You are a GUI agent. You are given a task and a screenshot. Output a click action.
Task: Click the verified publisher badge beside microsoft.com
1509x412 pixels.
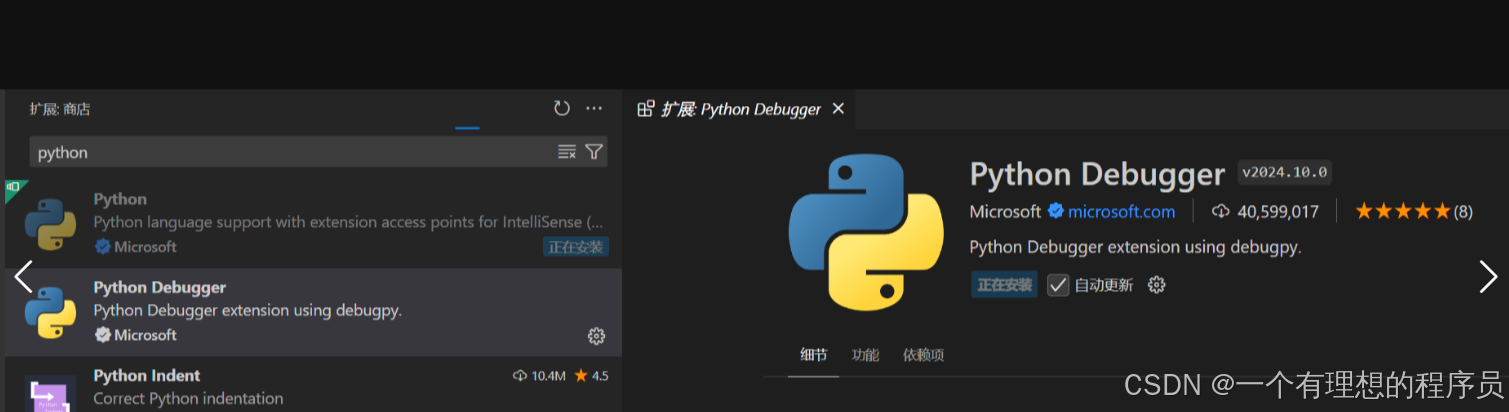tap(1055, 211)
